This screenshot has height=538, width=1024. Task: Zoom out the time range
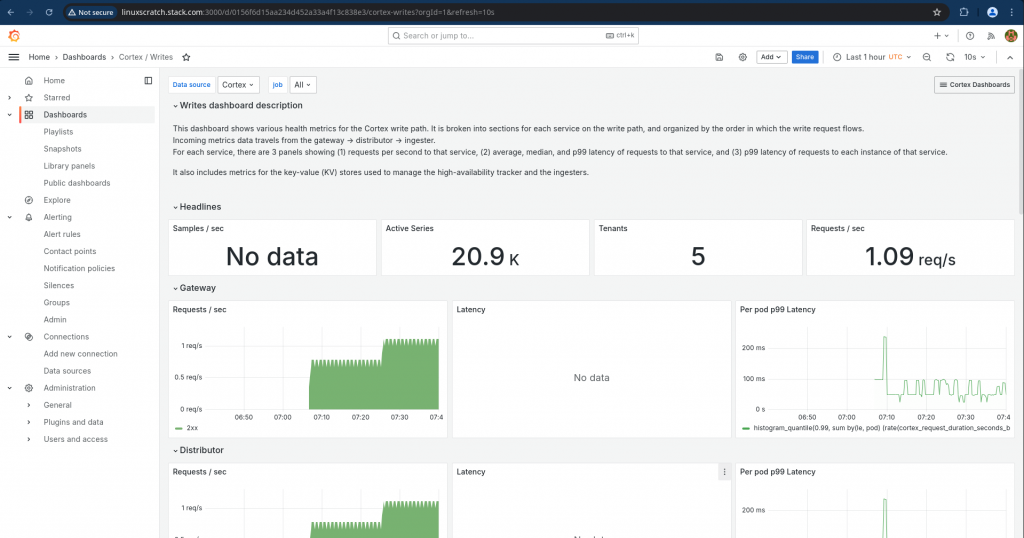[x=926, y=57]
